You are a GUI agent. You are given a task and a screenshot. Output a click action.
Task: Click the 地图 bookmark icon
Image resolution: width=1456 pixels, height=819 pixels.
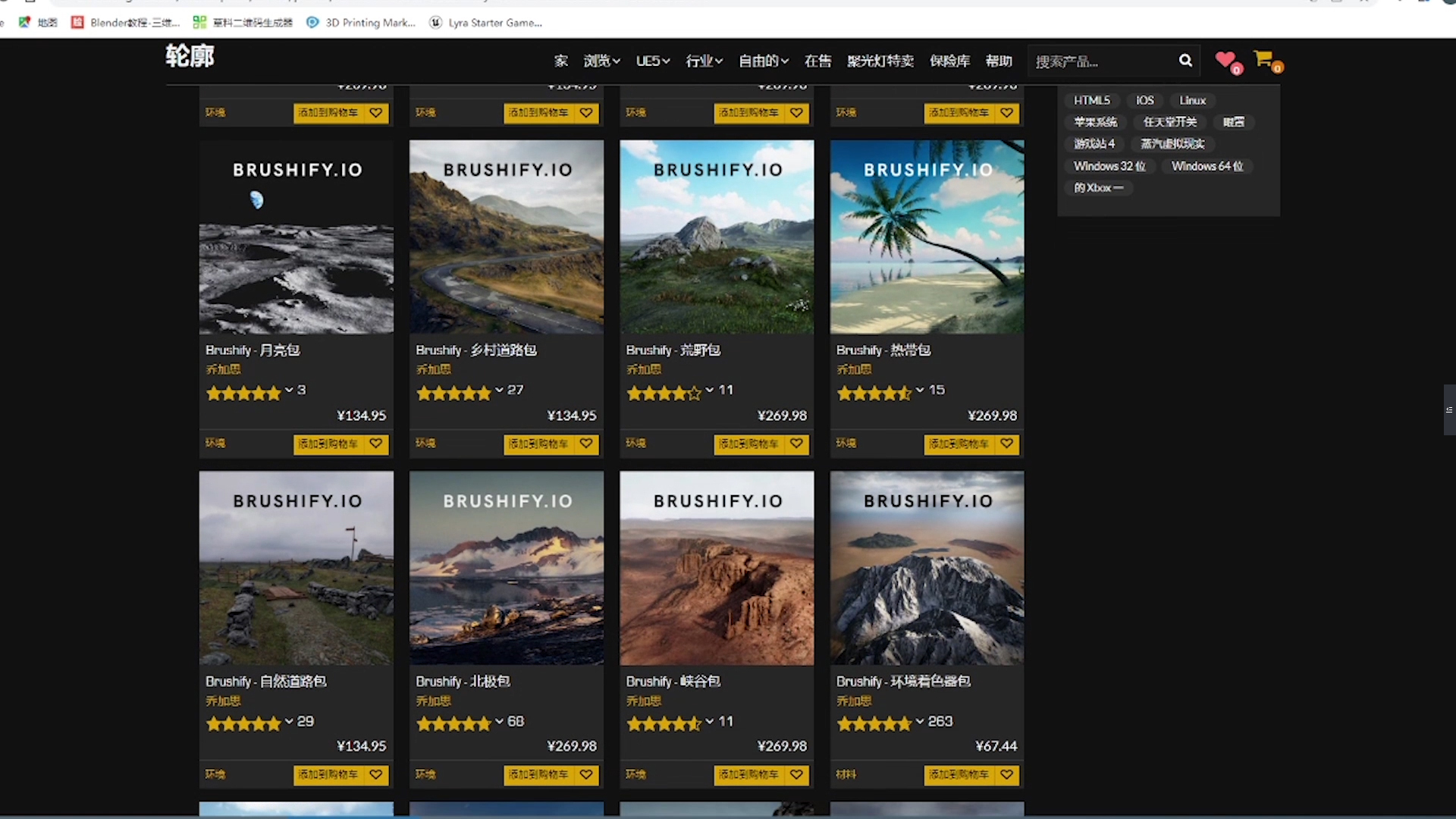25,23
